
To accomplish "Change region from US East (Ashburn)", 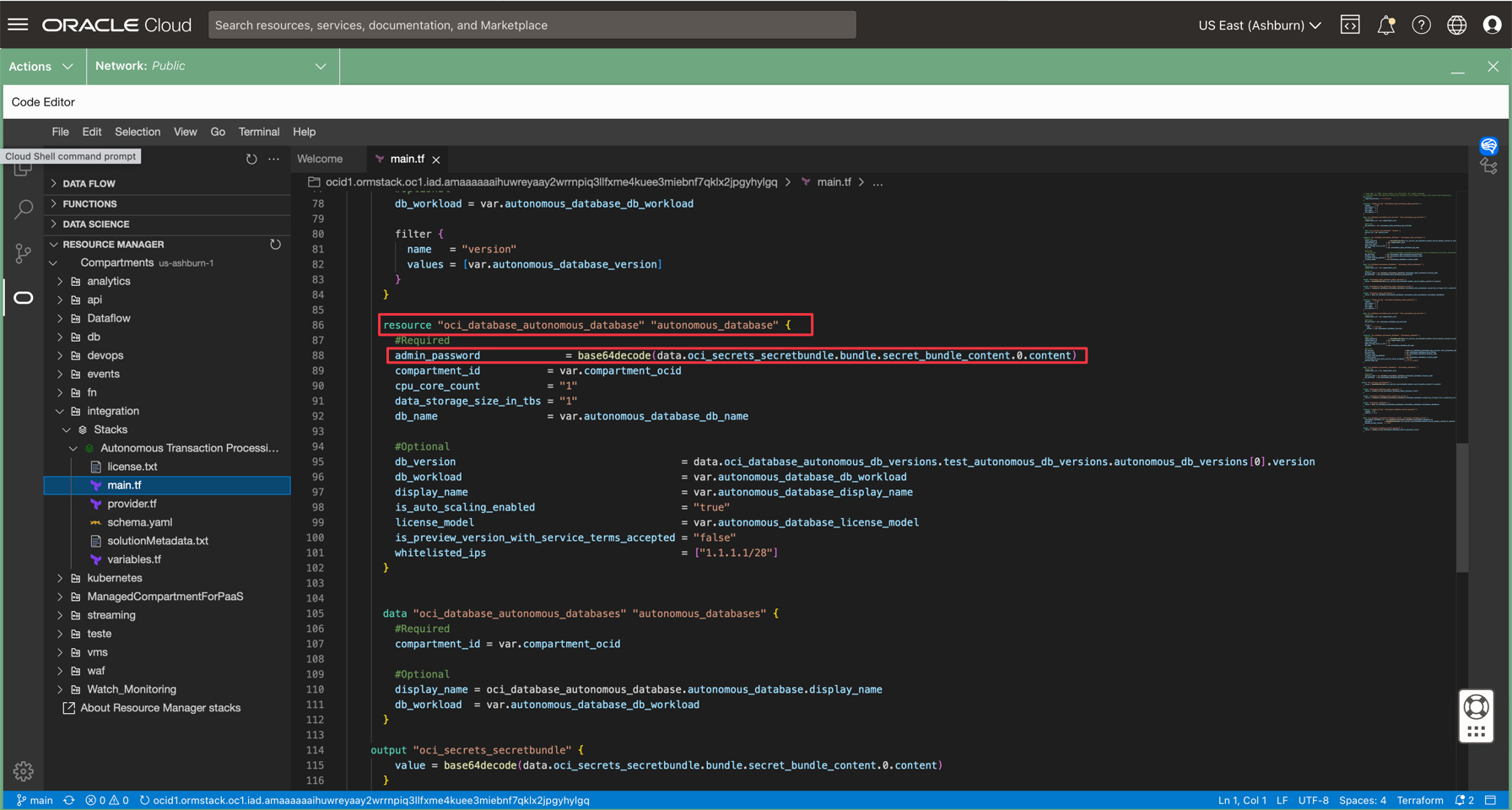I will pyautogui.click(x=1259, y=25).
